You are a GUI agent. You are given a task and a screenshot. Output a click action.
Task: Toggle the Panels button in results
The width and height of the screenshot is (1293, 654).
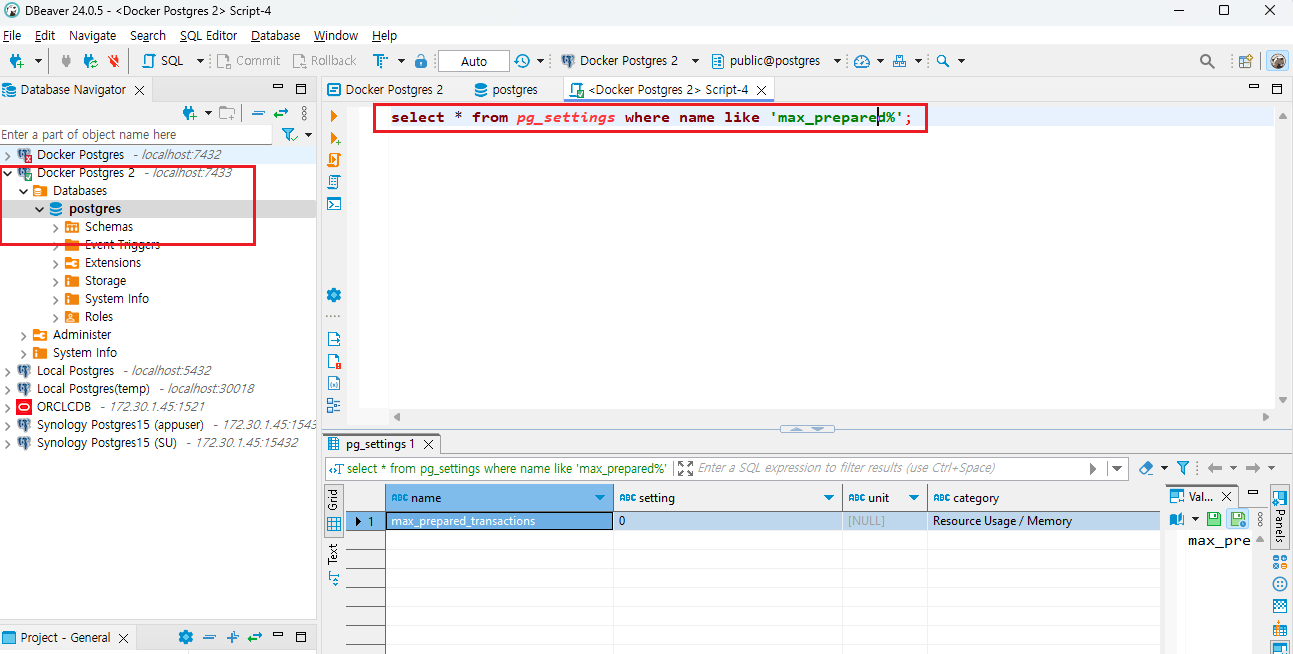click(1279, 516)
